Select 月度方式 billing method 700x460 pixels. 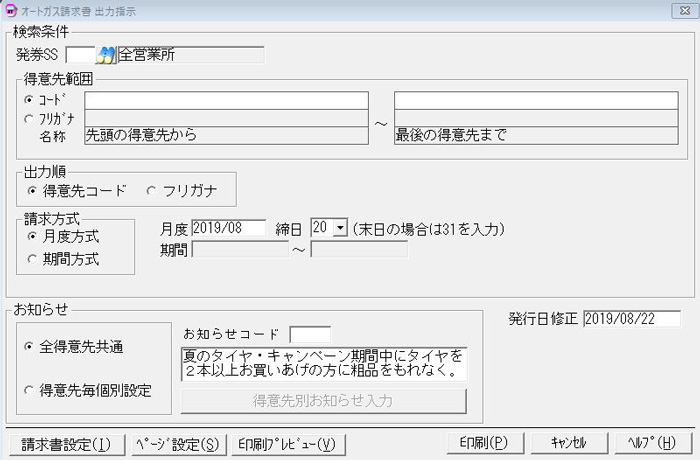click(33, 236)
